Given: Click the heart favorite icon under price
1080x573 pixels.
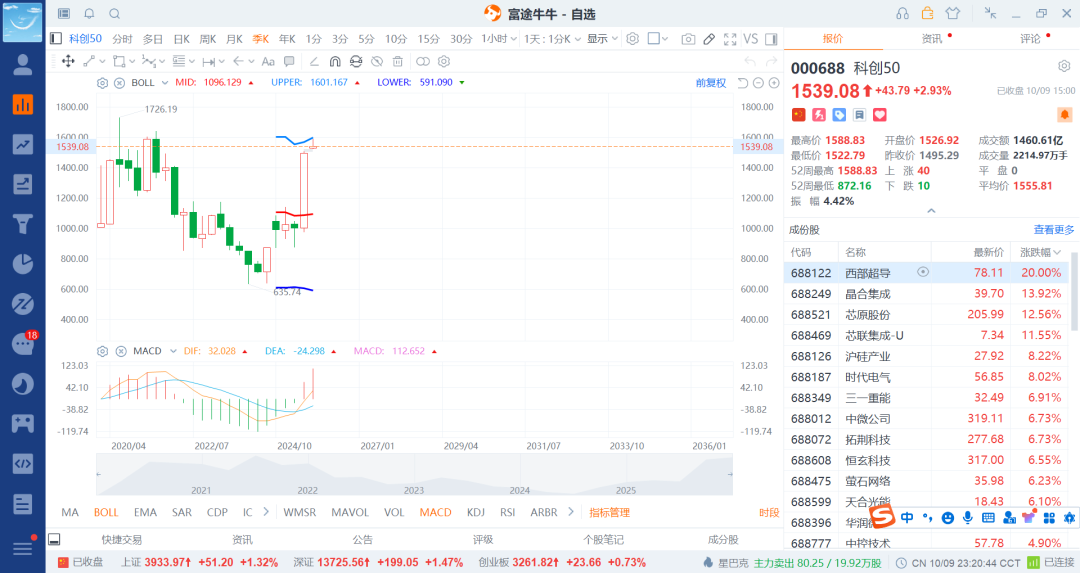Looking at the screenshot, I should (880, 115).
